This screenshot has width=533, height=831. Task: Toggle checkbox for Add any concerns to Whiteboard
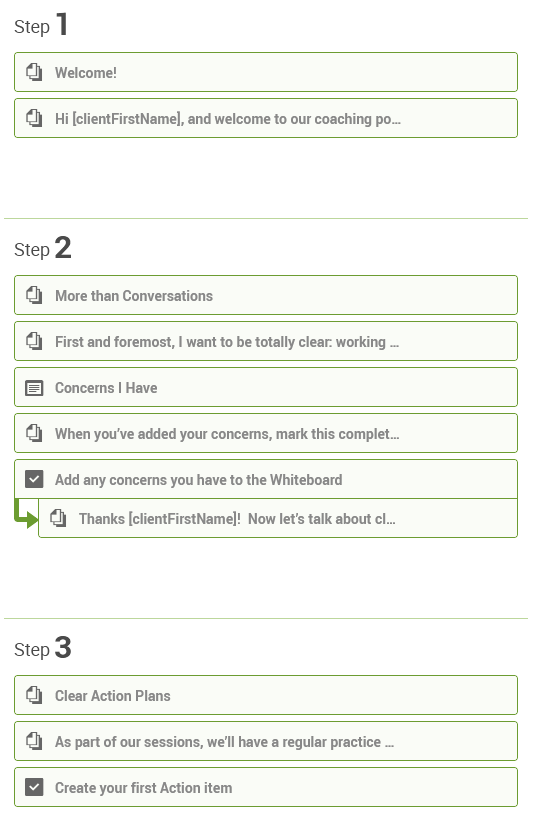point(34,480)
